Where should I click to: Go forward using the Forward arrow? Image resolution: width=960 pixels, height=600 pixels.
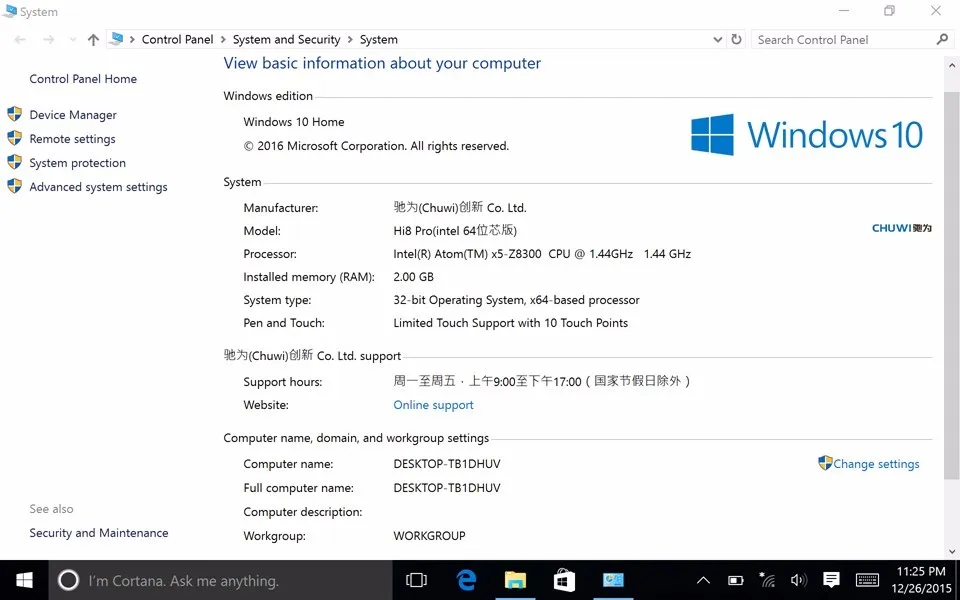tap(48, 40)
